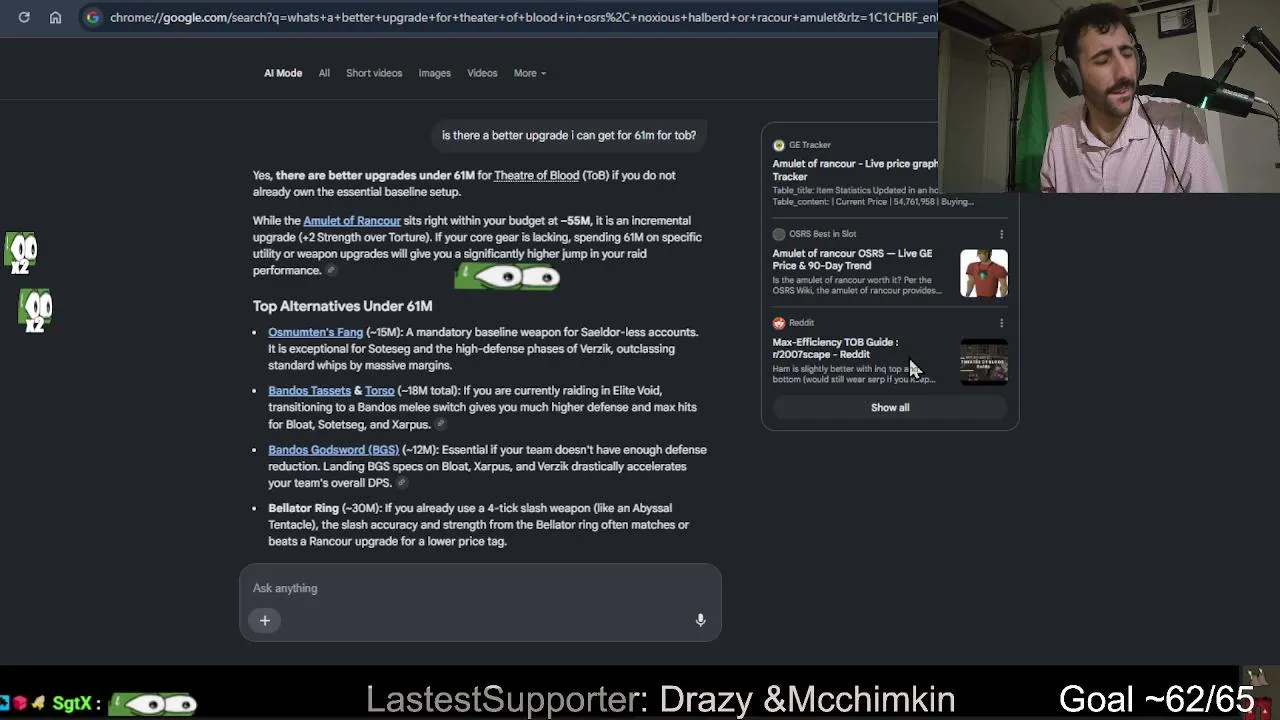
Task: Switch to the AI Mode tab
Action: 283,73
